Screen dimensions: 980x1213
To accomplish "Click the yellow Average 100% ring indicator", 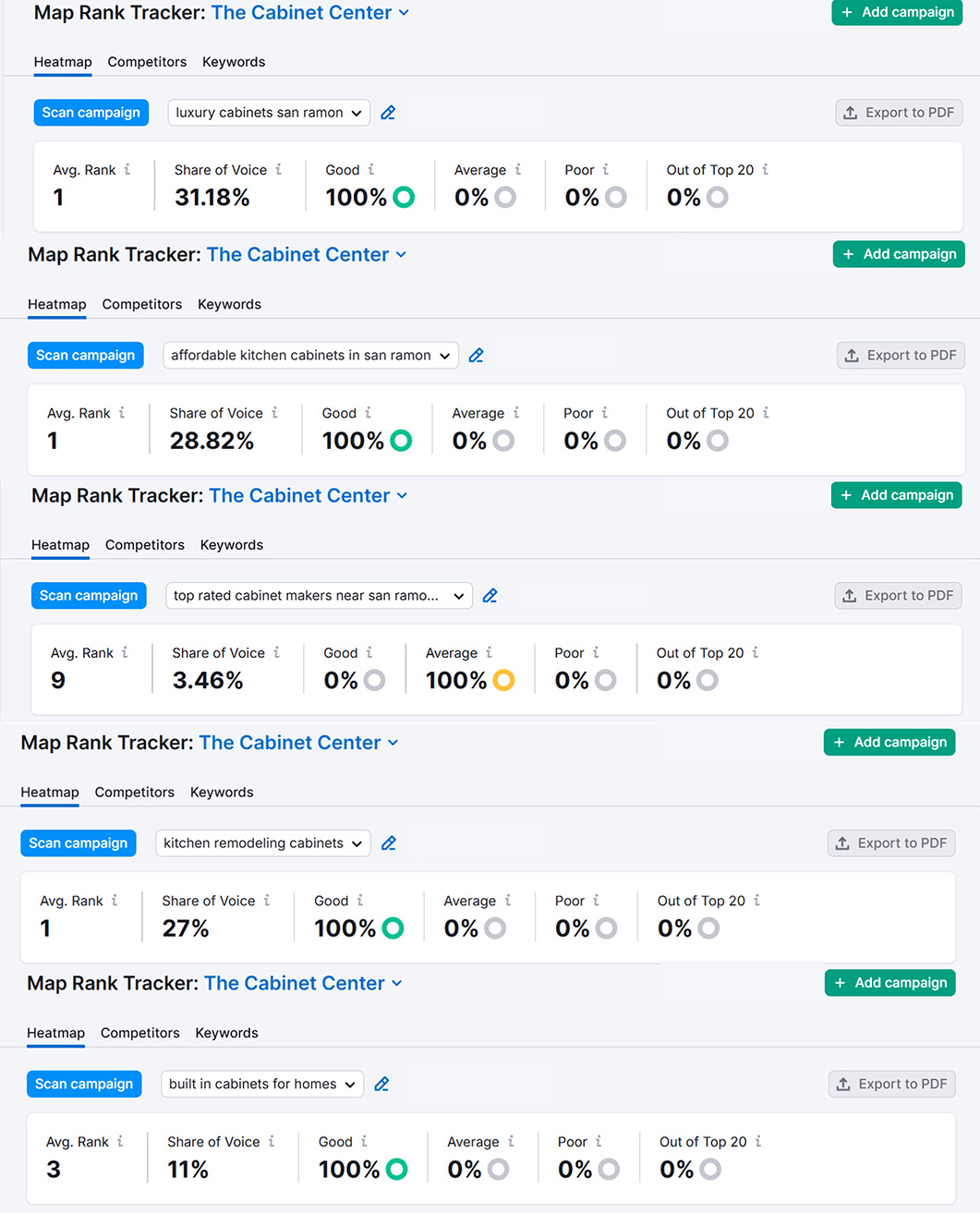I will point(503,681).
